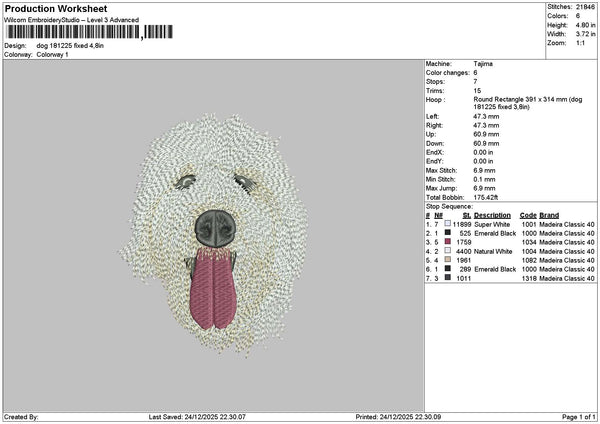Click the dog's left eye in preview

pos(185,181)
